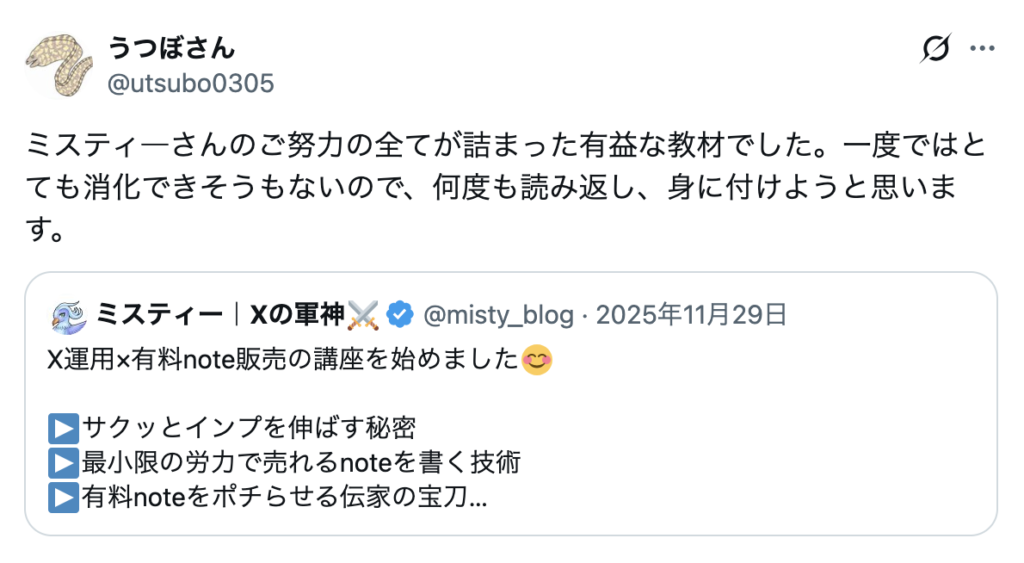Click the play icon beside 有料noteをポチらせる
Screen dimensions: 1024x563
click(63, 496)
